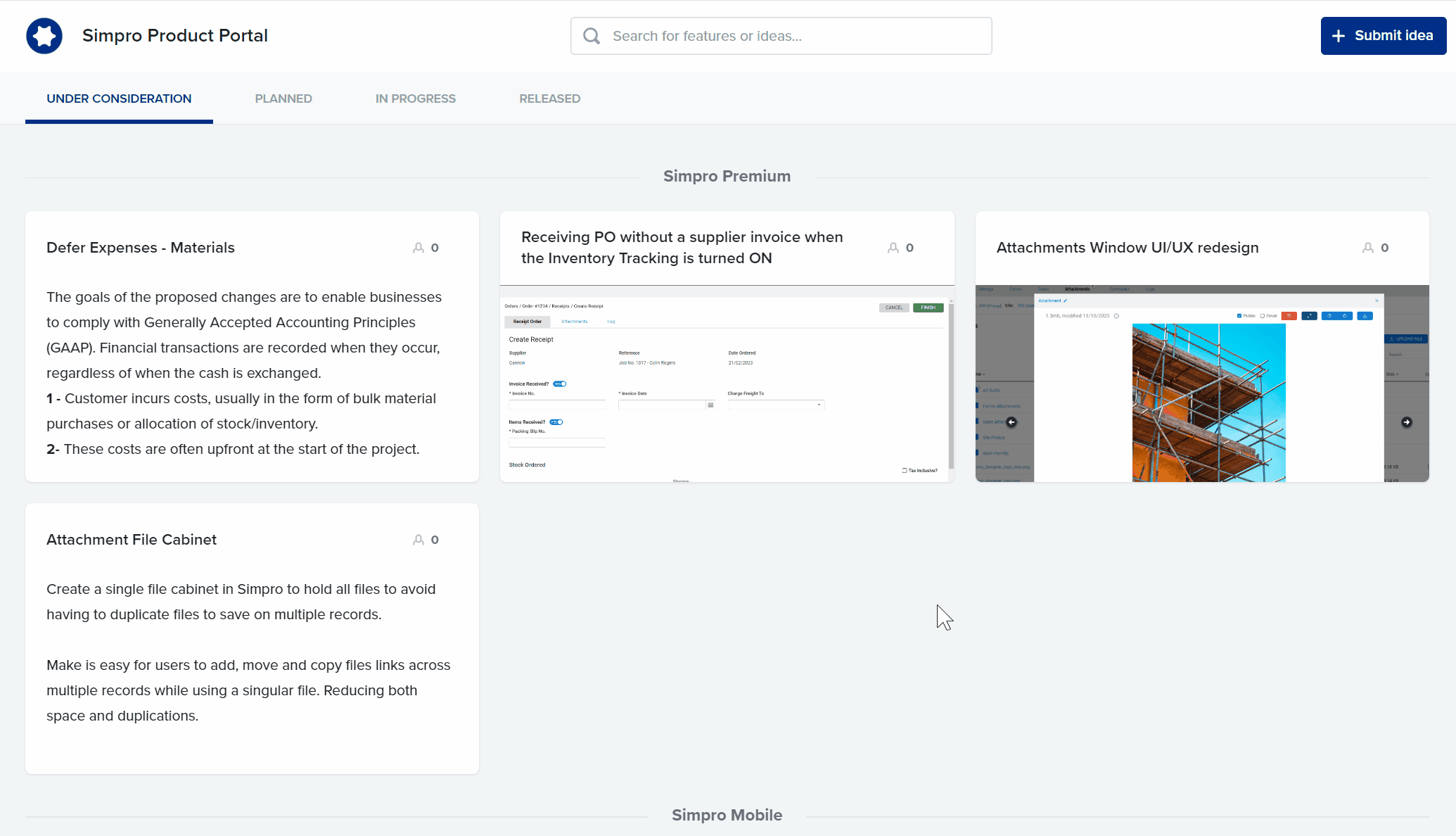The height and width of the screenshot is (836, 1456).
Task: Click vote icon on Defer Expenses card
Action: coord(419,248)
